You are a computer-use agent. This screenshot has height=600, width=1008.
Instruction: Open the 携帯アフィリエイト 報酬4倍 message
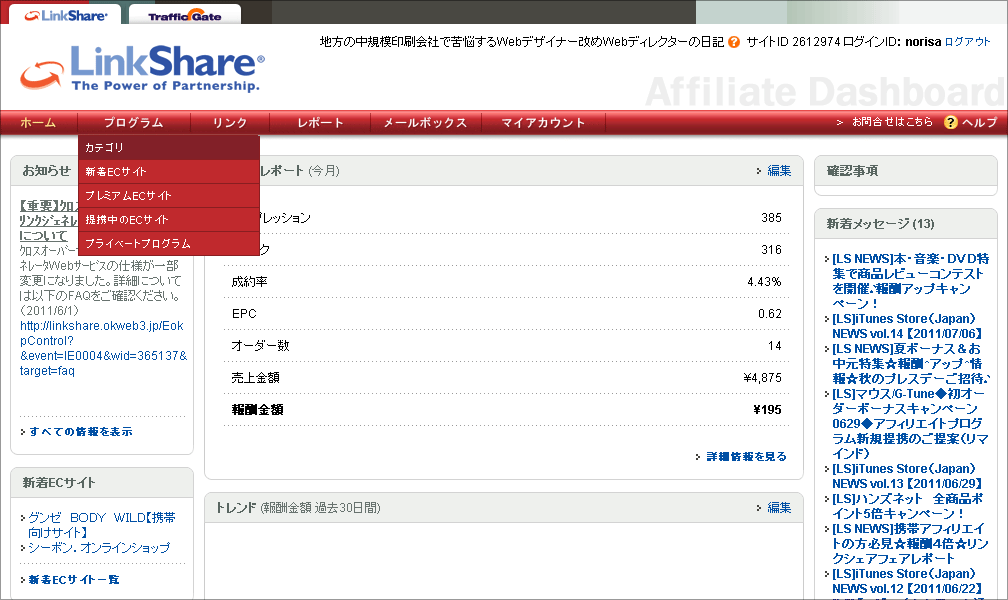coord(910,543)
